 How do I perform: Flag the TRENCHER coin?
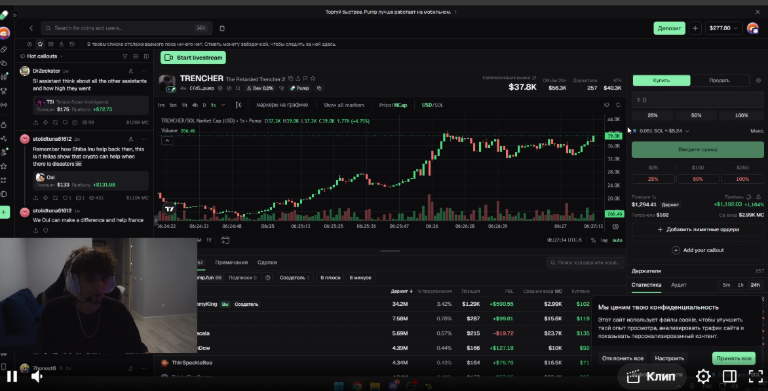coord(305,78)
